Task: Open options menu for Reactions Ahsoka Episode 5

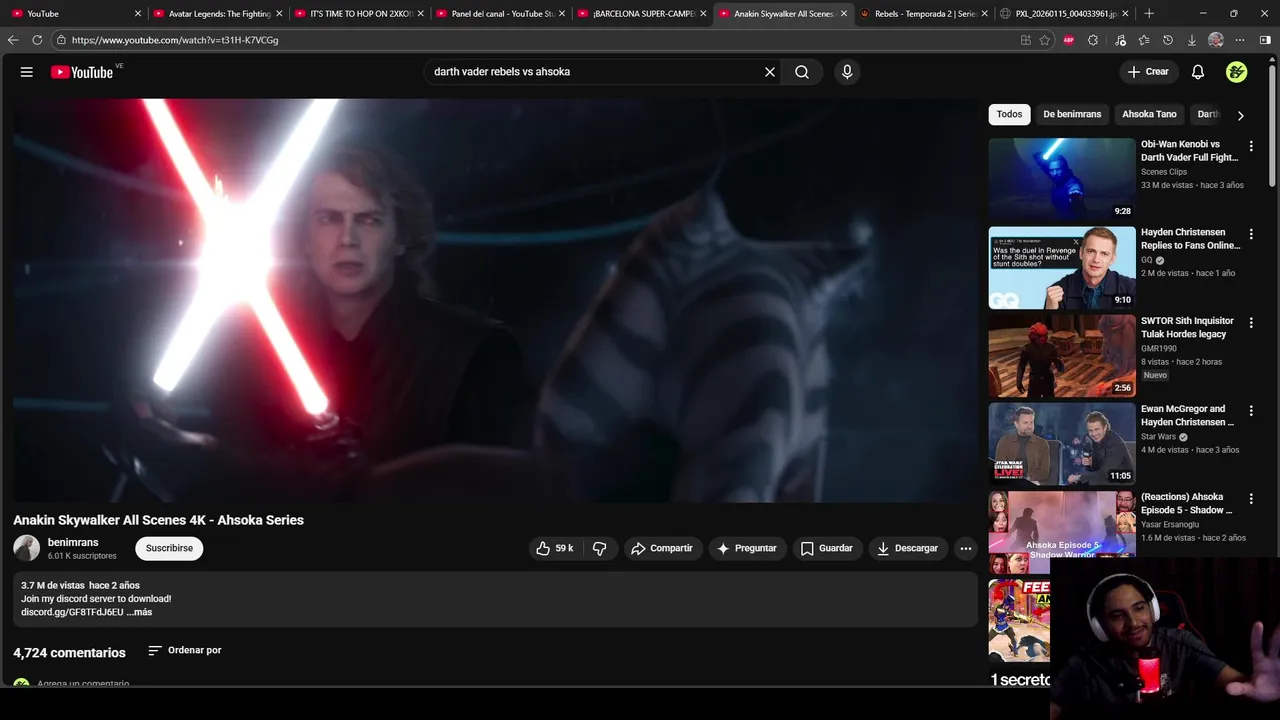Action: 1251,498
